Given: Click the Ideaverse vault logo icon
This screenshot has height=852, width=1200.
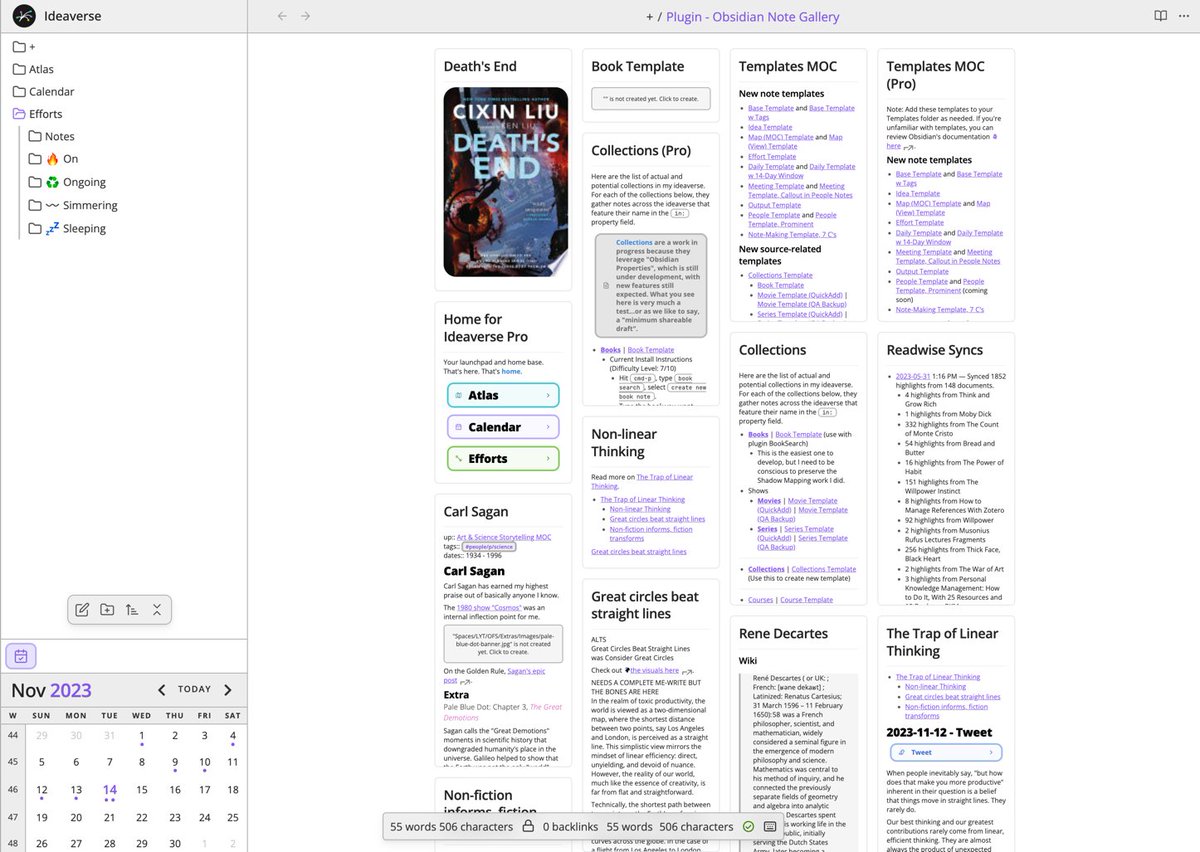Looking at the screenshot, I should [x=24, y=16].
